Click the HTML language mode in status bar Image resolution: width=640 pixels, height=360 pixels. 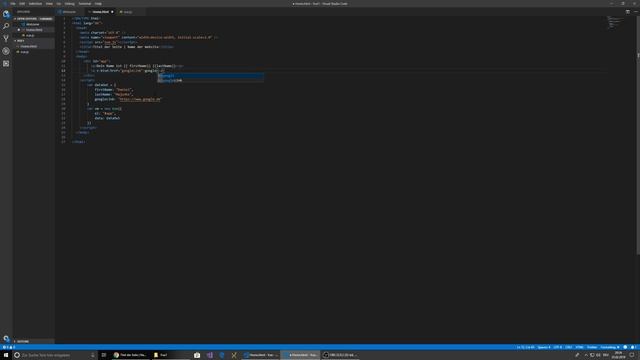[x=579, y=347]
